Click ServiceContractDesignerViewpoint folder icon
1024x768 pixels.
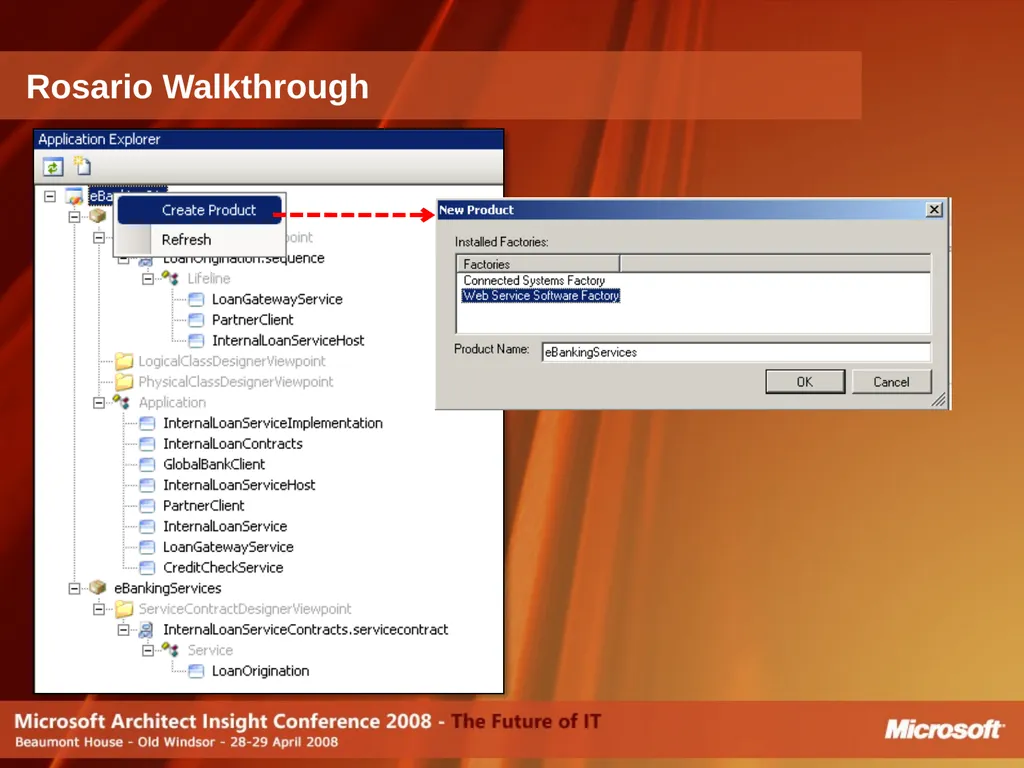123,609
